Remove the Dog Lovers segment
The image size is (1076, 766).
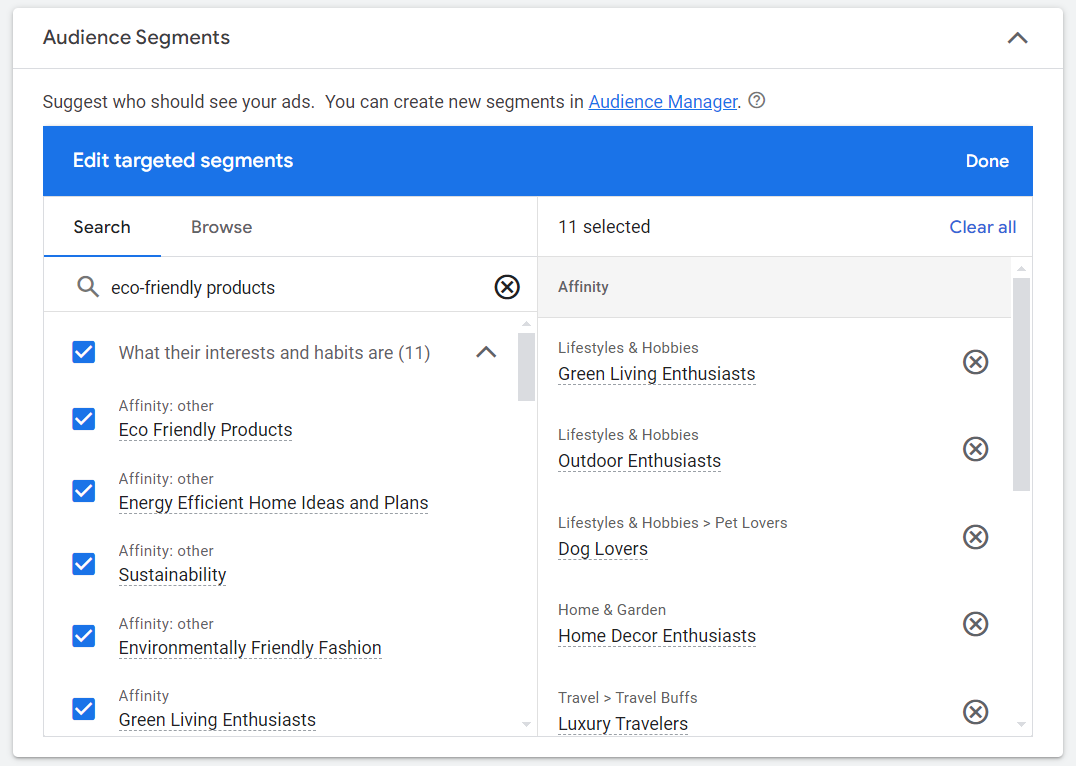tap(976, 537)
